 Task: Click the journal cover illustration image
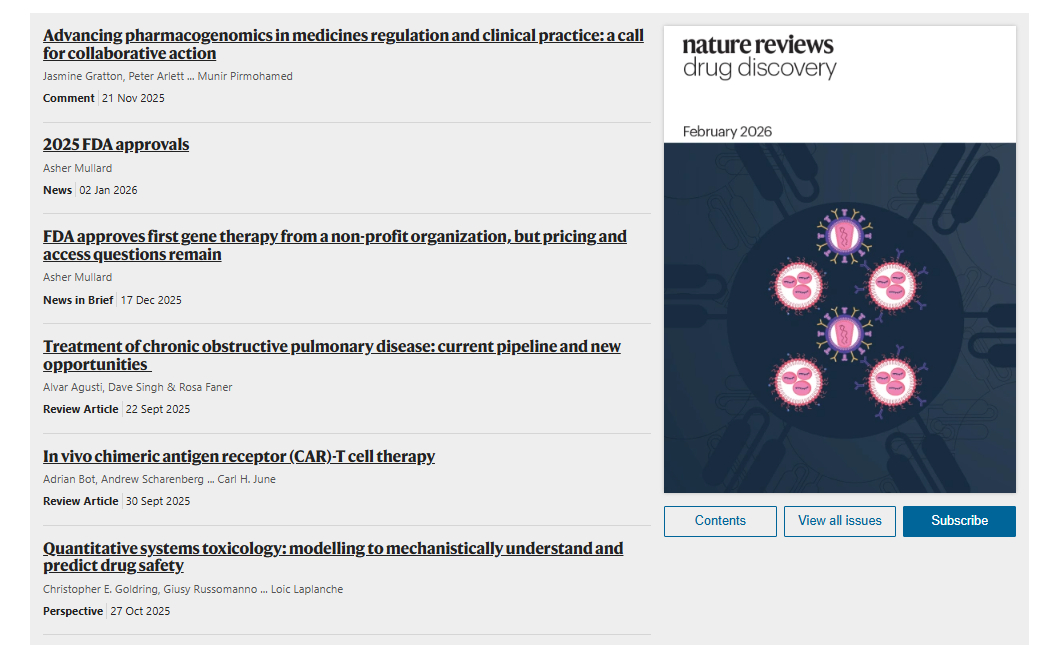(x=840, y=318)
